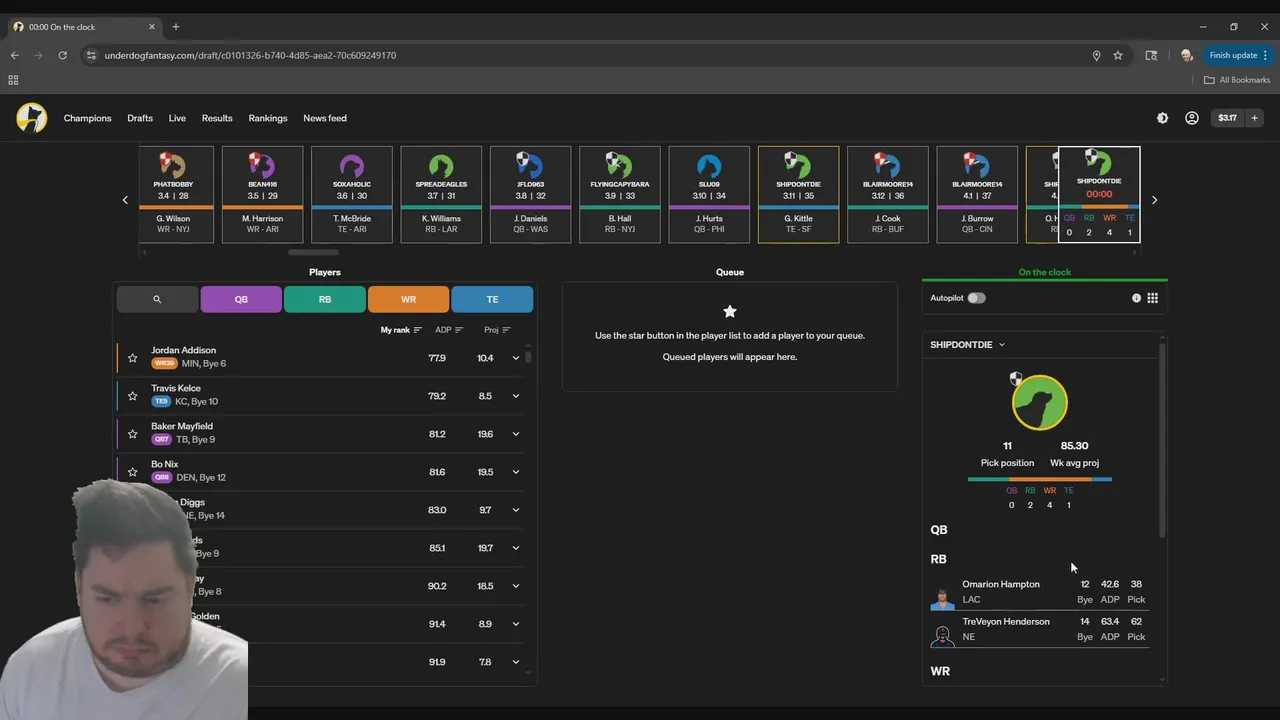The image size is (1280, 720).
Task: Filter players by WR
Action: pos(408,299)
